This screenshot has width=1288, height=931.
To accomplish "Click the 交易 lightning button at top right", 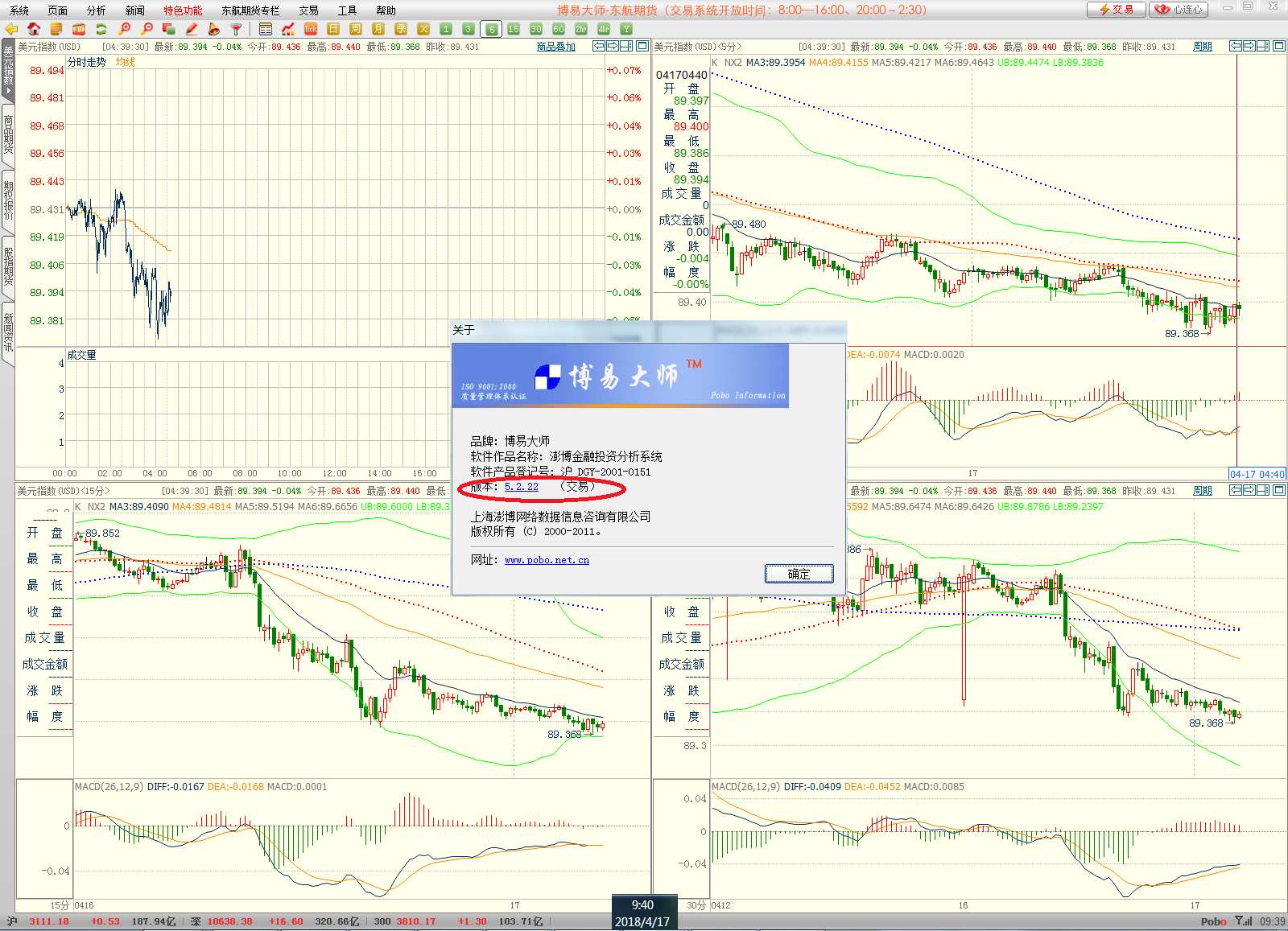I will pos(1117,10).
